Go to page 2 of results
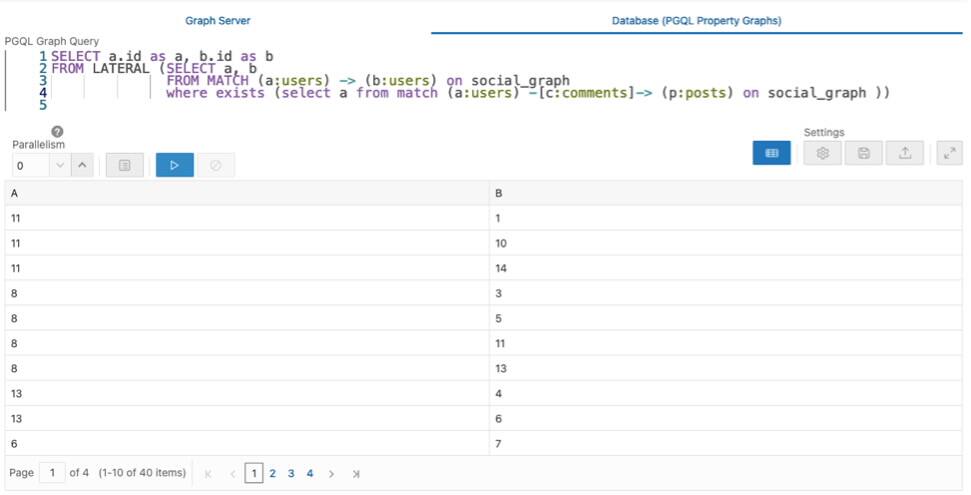Image resolution: width=971 pixels, height=495 pixels. pos(272,473)
